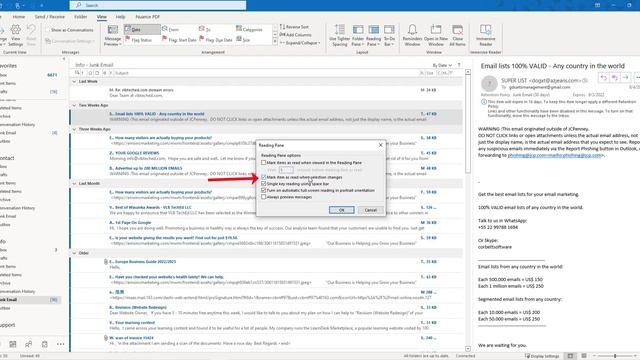Adjust the zoom slider in status bar

coord(615,356)
